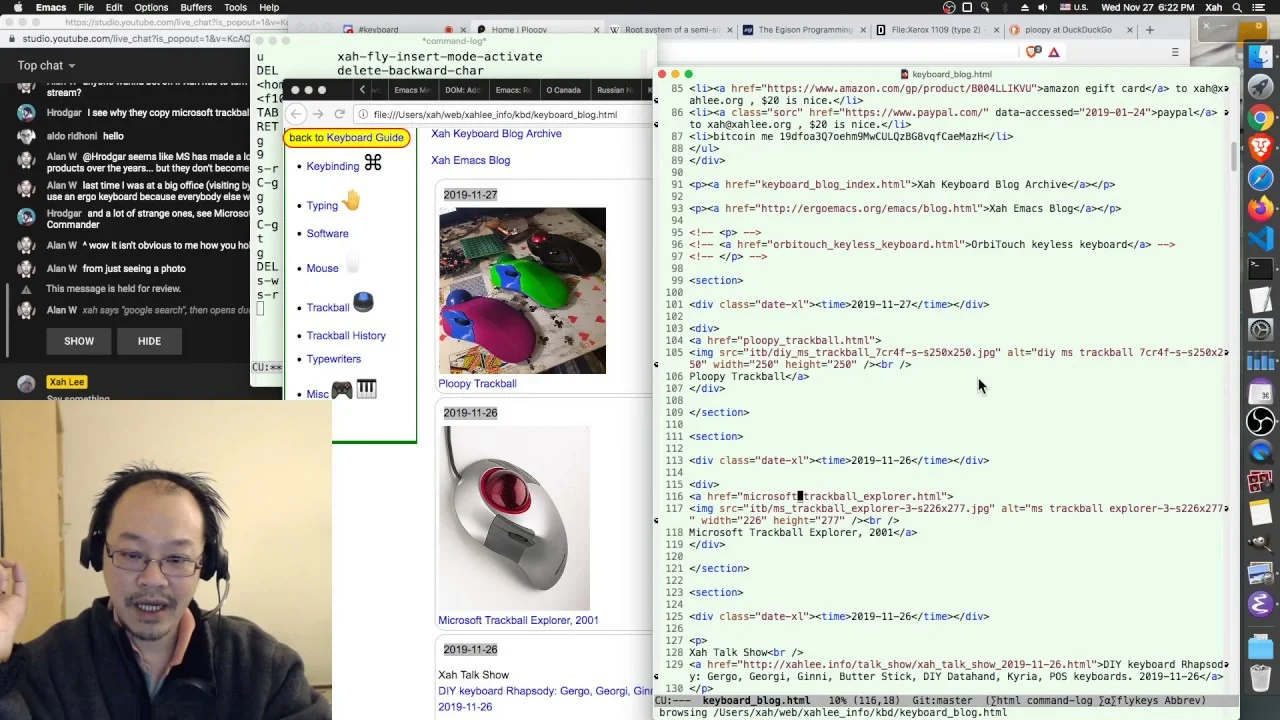Open Google Chrome from the dock
The image size is (1280, 720).
click(x=1261, y=118)
